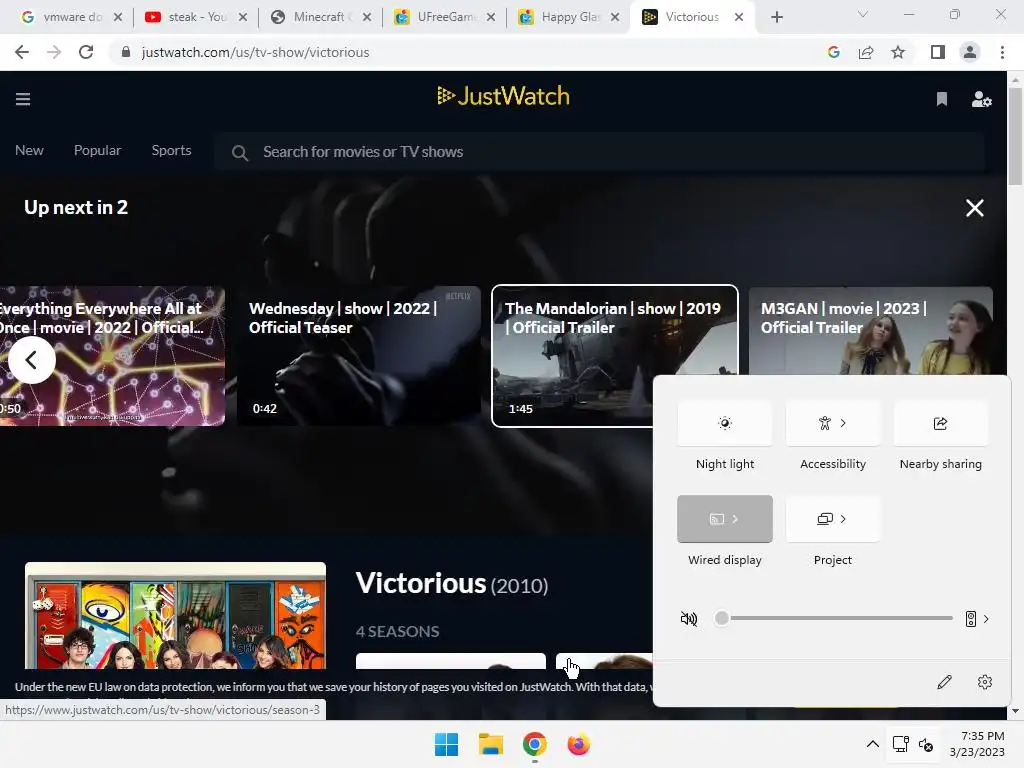Bookmark this tab with star icon
Image resolution: width=1024 pixels, height=768 pixels.
tap(898, 52)
